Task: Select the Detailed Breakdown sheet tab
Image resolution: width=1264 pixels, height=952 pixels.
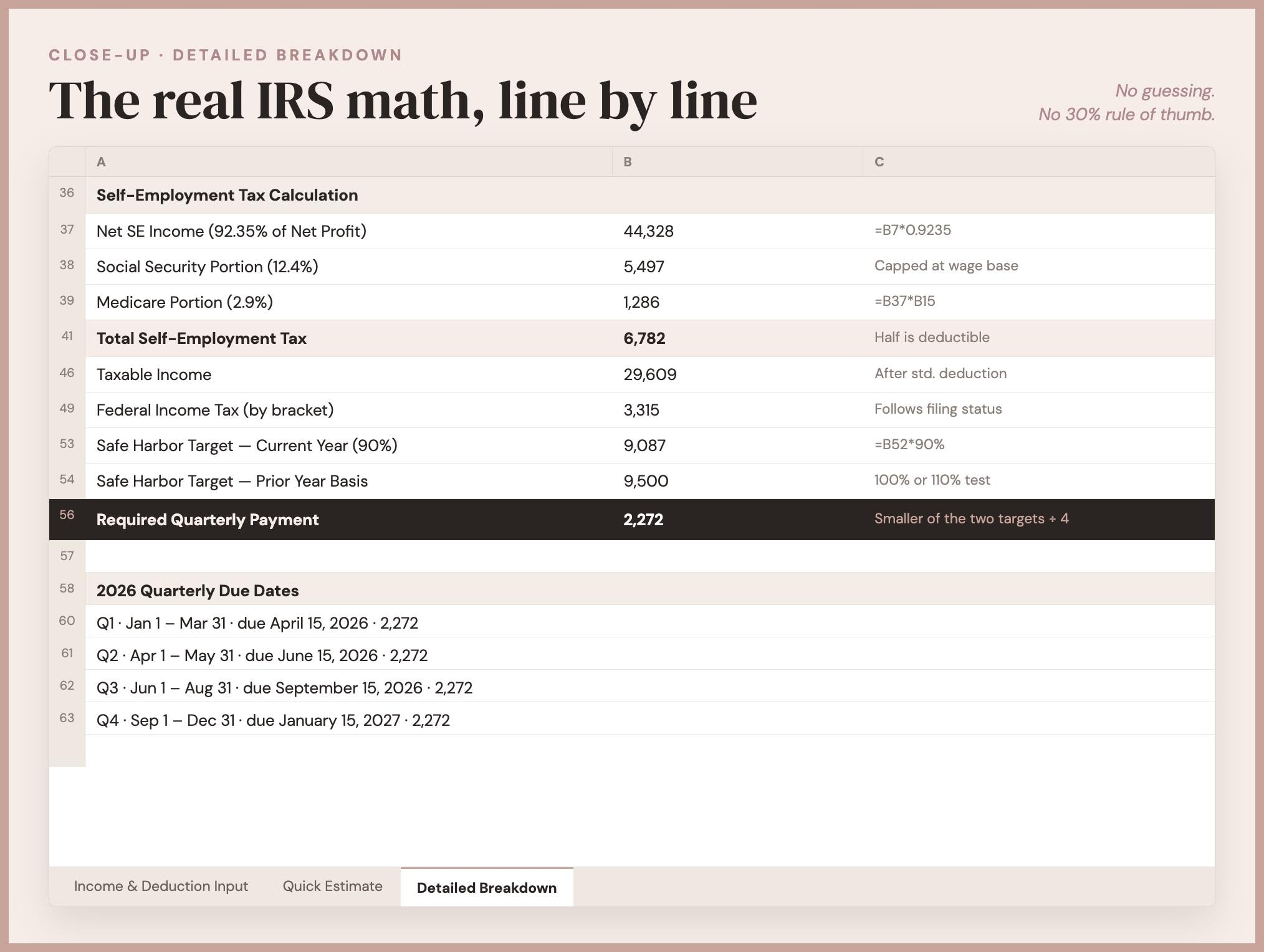Action: pos(487,887)
